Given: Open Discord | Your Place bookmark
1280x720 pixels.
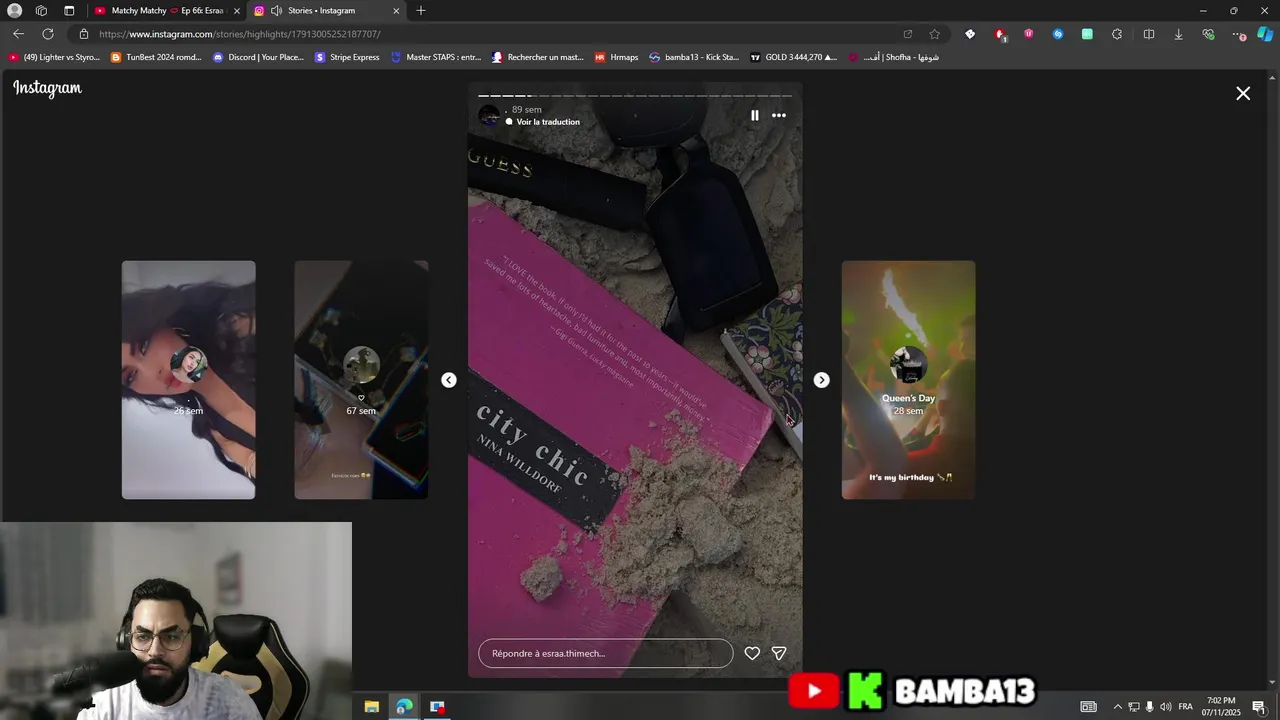Looking at the screenshot, I should click(x=258, y=57).
